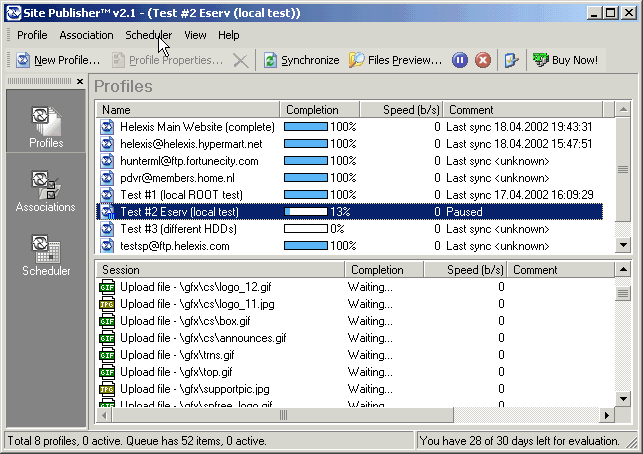The image size is (643, 454).
Task: Click the blue pause icon
Action: 460,60
